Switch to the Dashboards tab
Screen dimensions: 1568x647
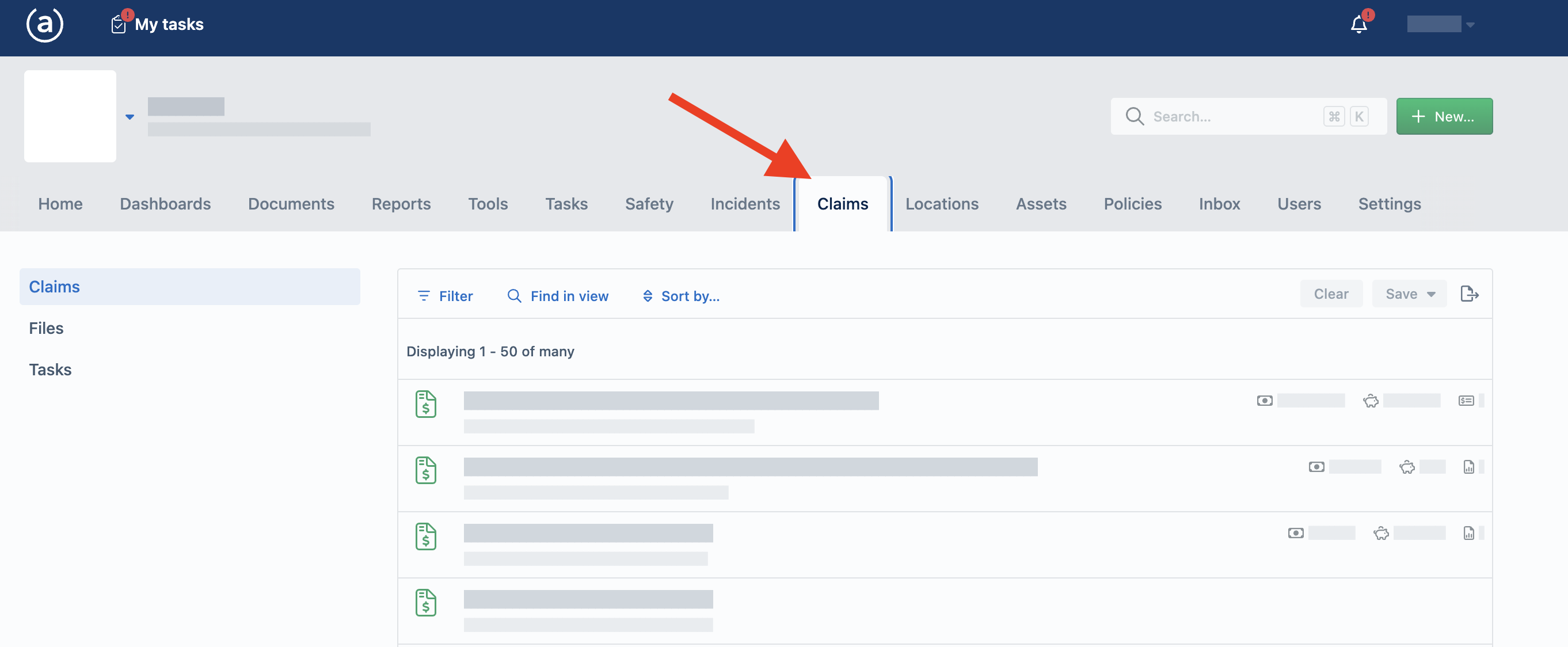pos(165,204)
